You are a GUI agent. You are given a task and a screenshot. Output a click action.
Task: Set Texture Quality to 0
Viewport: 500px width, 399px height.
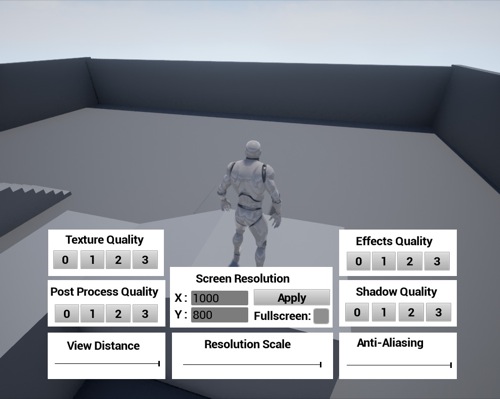tap(65, 260)
